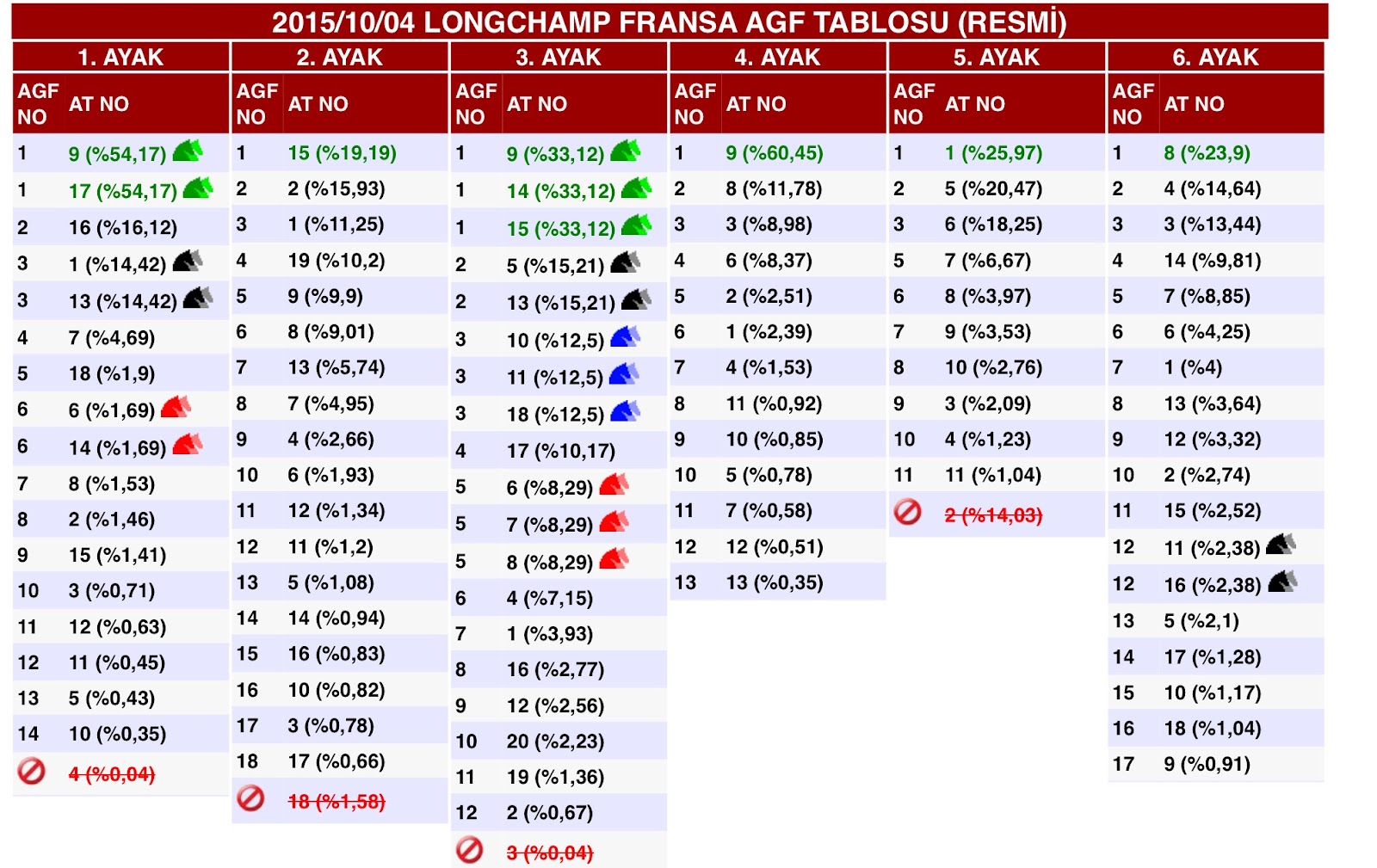Screen dimensions: 1377x868
Task: Click the green horse icon beside 9 (%54,17)
Action: 188,151
